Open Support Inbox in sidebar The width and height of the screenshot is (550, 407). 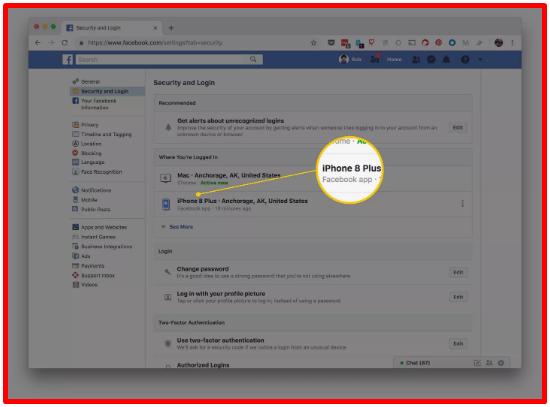click(x=94, y=275)
